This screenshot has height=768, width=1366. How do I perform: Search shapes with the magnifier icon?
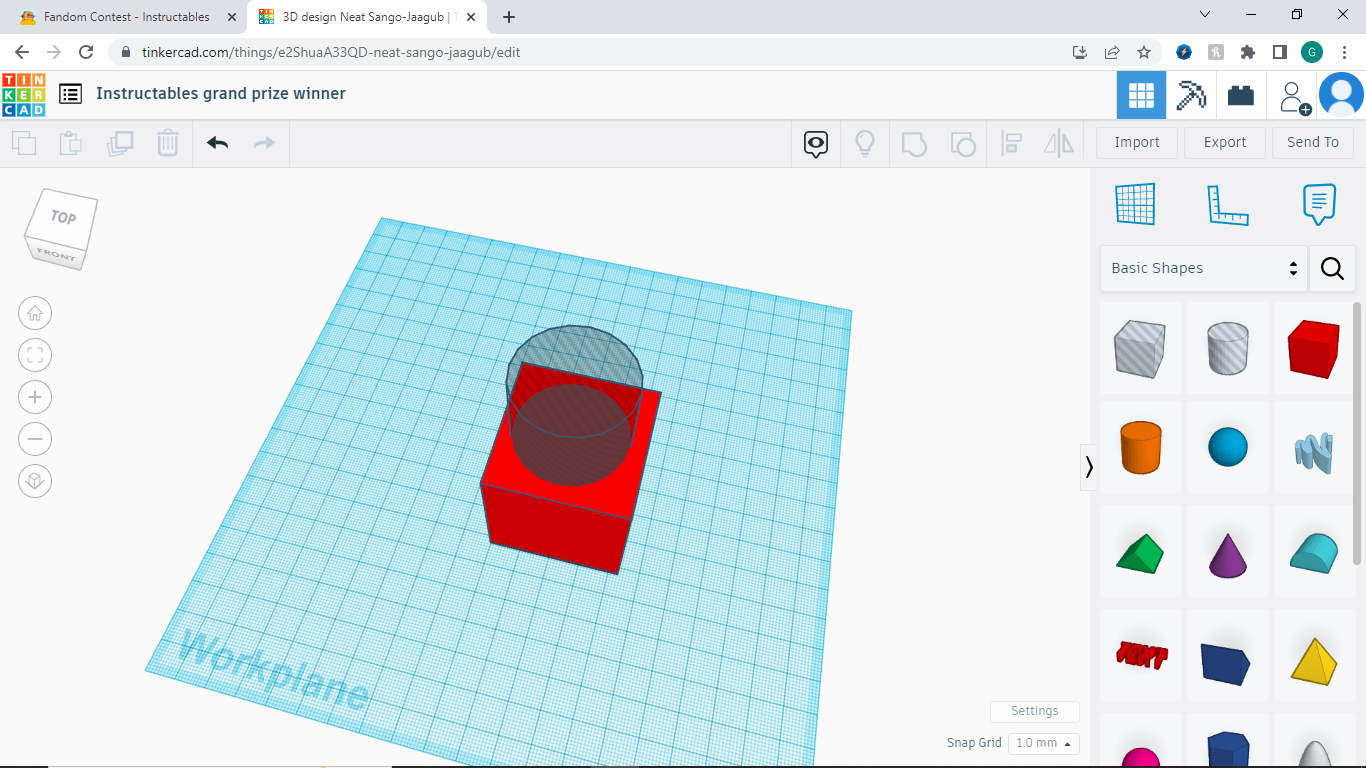pos(1332,268)
